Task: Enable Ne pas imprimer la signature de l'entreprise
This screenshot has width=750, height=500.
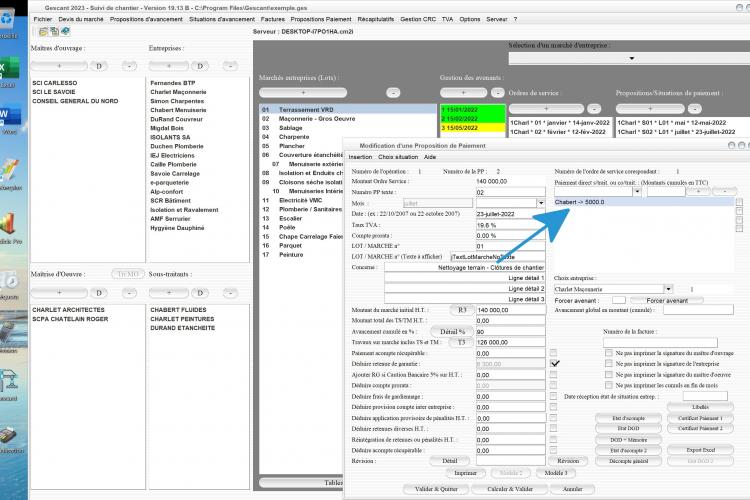Action: 608,364
